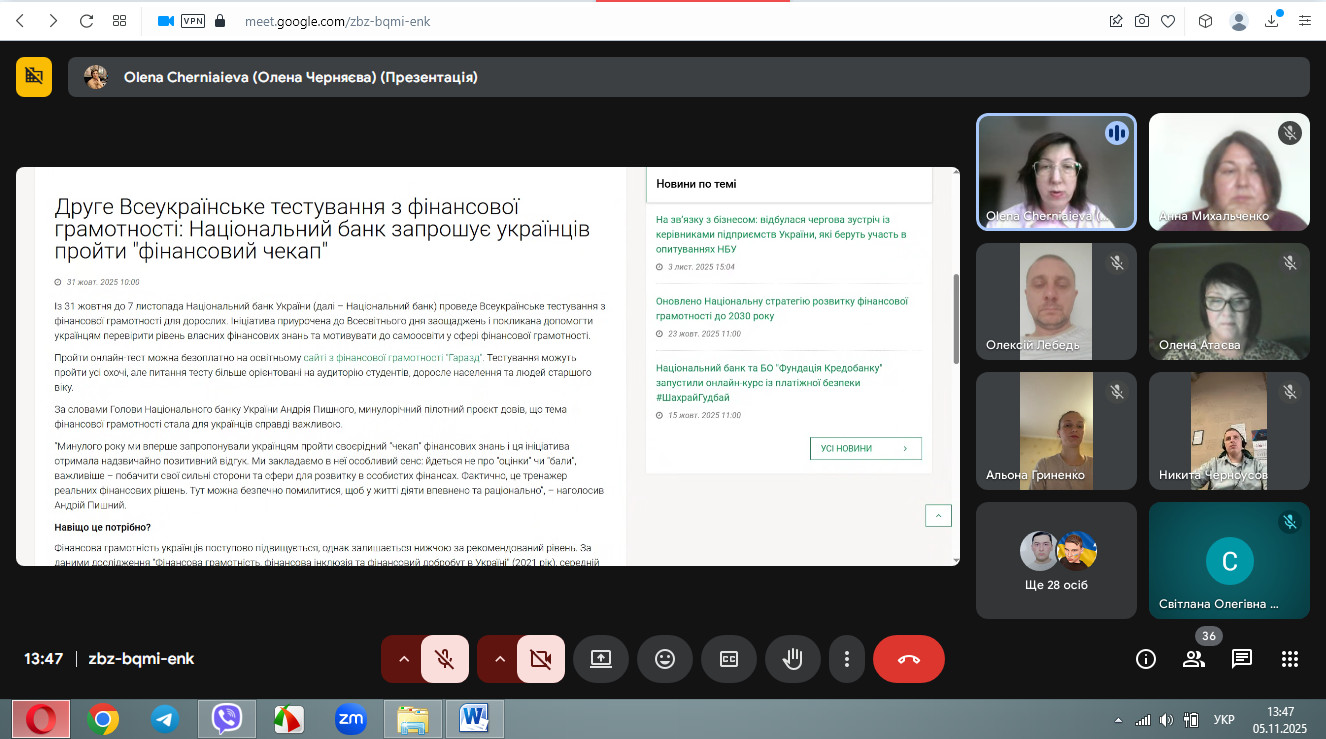Image resolution: width=1326 pixels, height=739 pixels.
Task: Open Viber from the taskbar
Action: tap(227, 718)
